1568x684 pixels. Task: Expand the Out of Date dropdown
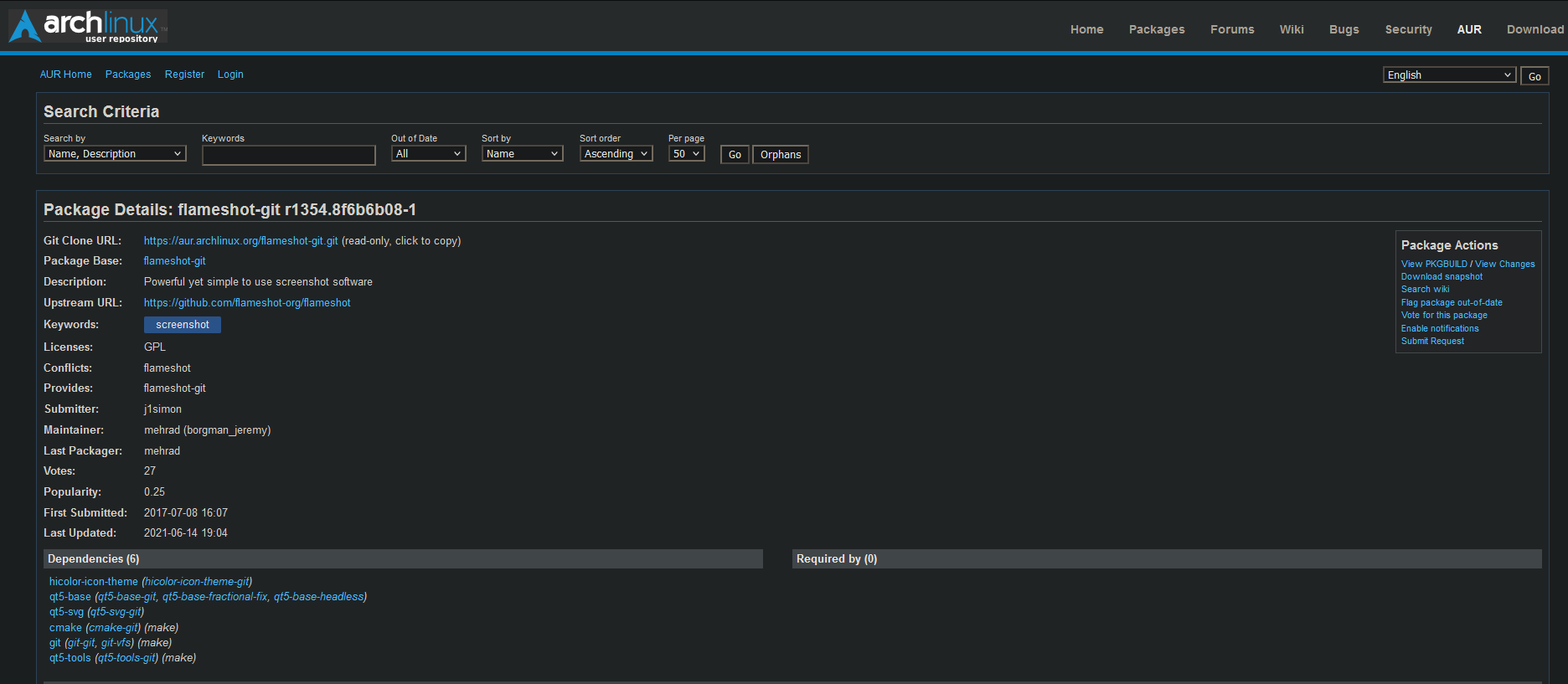pos(429,154)
